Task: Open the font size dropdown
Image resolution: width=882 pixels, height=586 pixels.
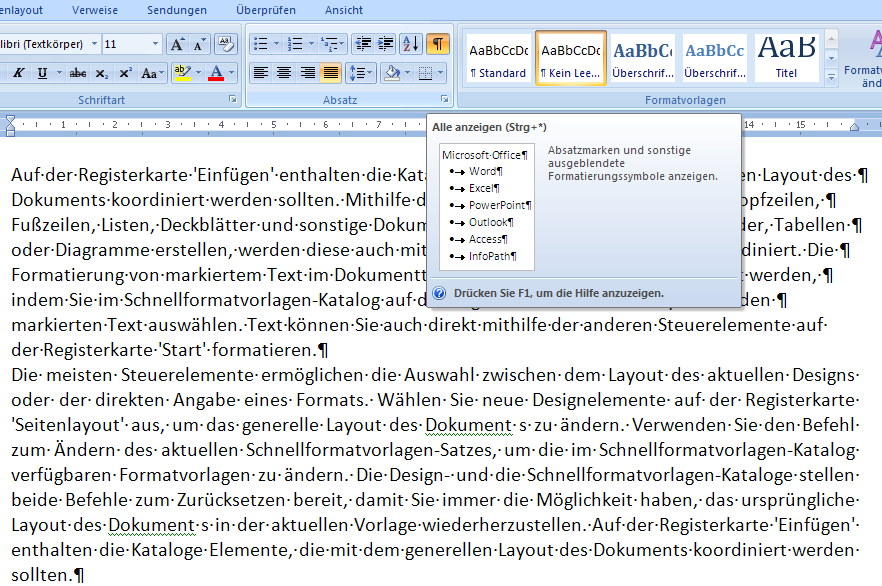Action: coord(155,44)
